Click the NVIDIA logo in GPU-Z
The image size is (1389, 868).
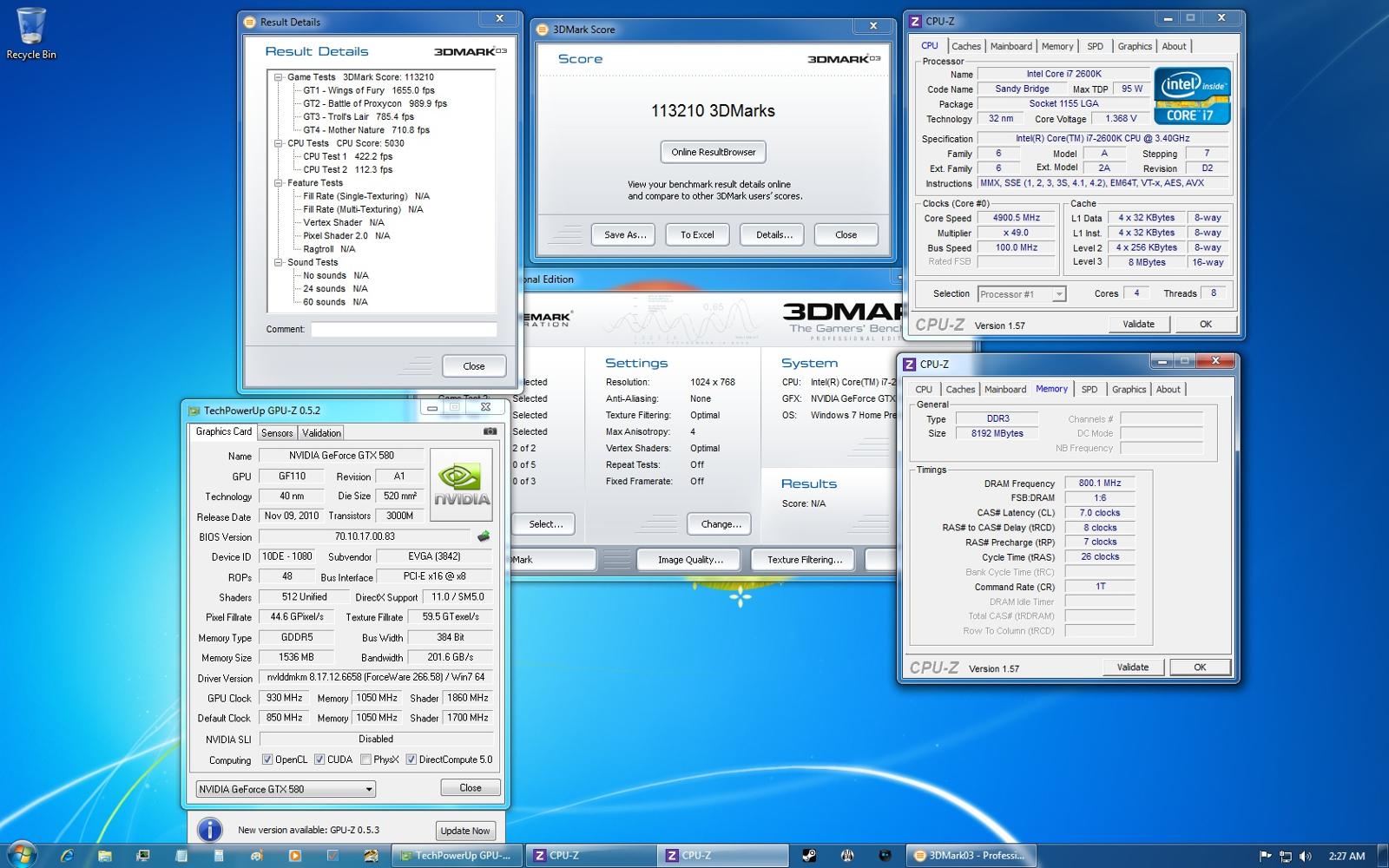[x=461, y=484]
